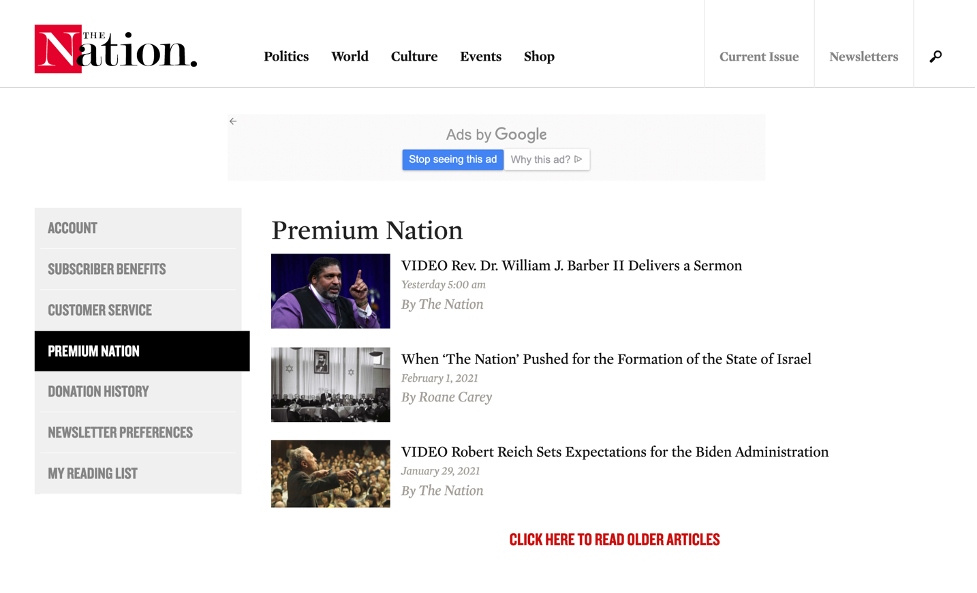This screenshot has width=977, height=593.
Task: Open Current Issue
Action: coord(760,57)
